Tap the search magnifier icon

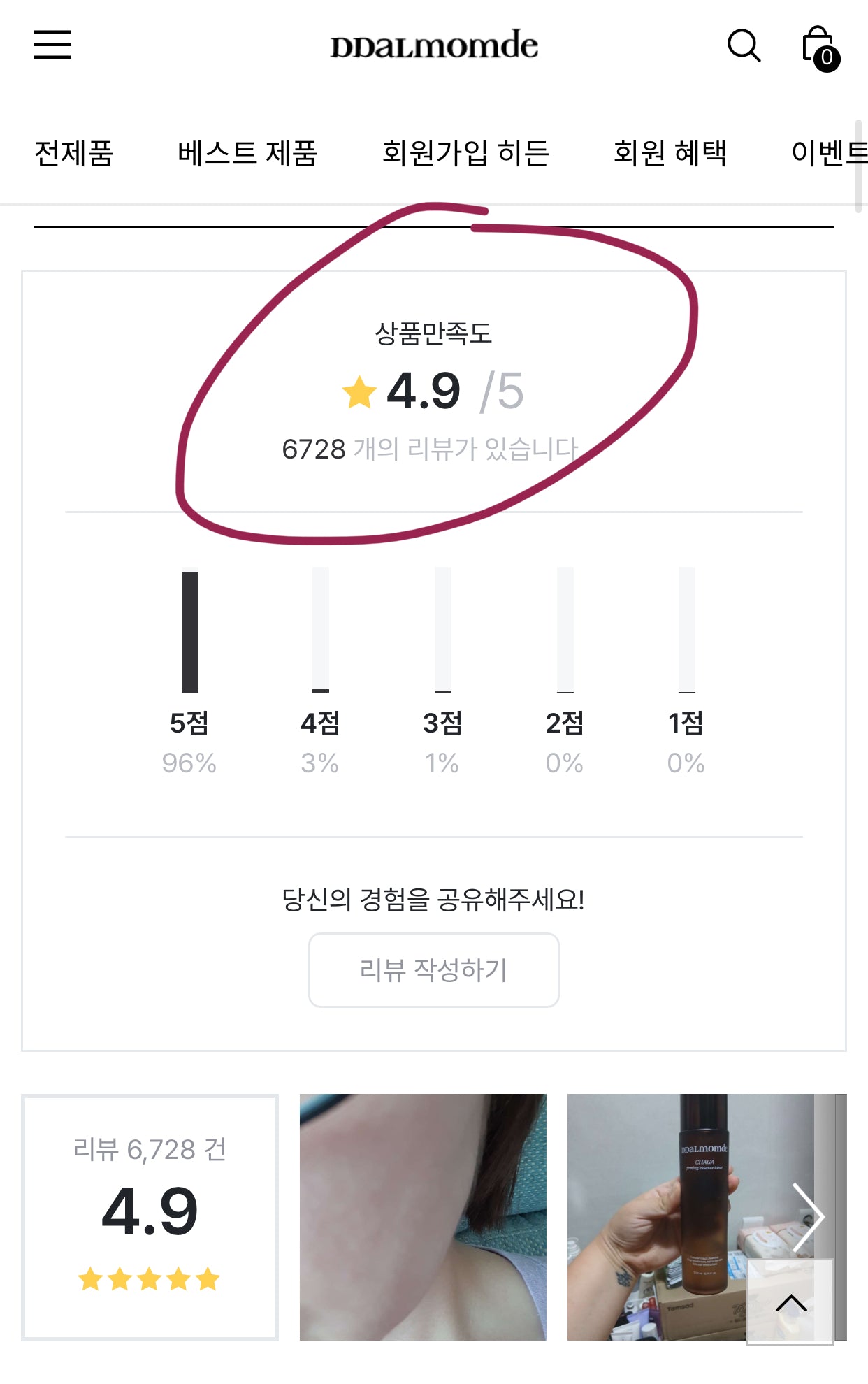coord(744,45)
